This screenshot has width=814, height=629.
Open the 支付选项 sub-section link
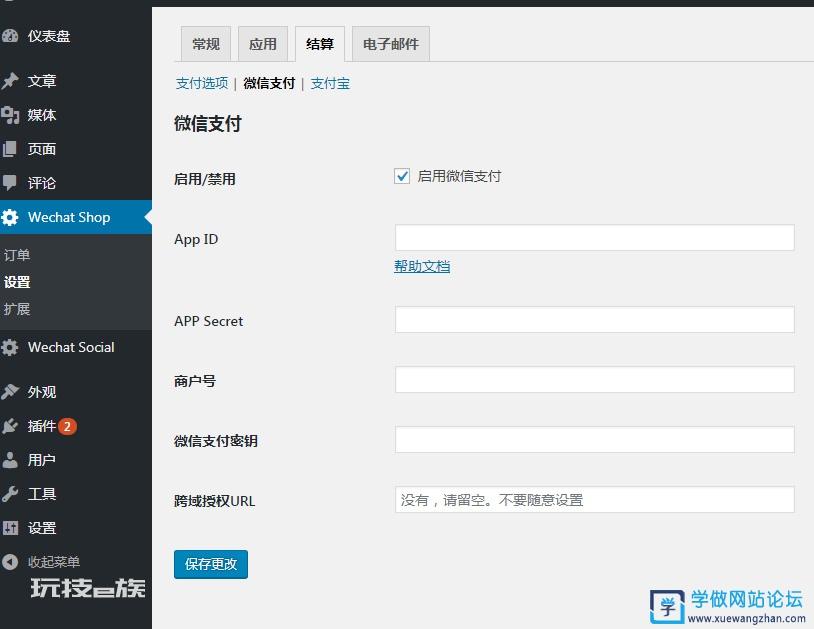pyautogui.click(x=202, y=84)
